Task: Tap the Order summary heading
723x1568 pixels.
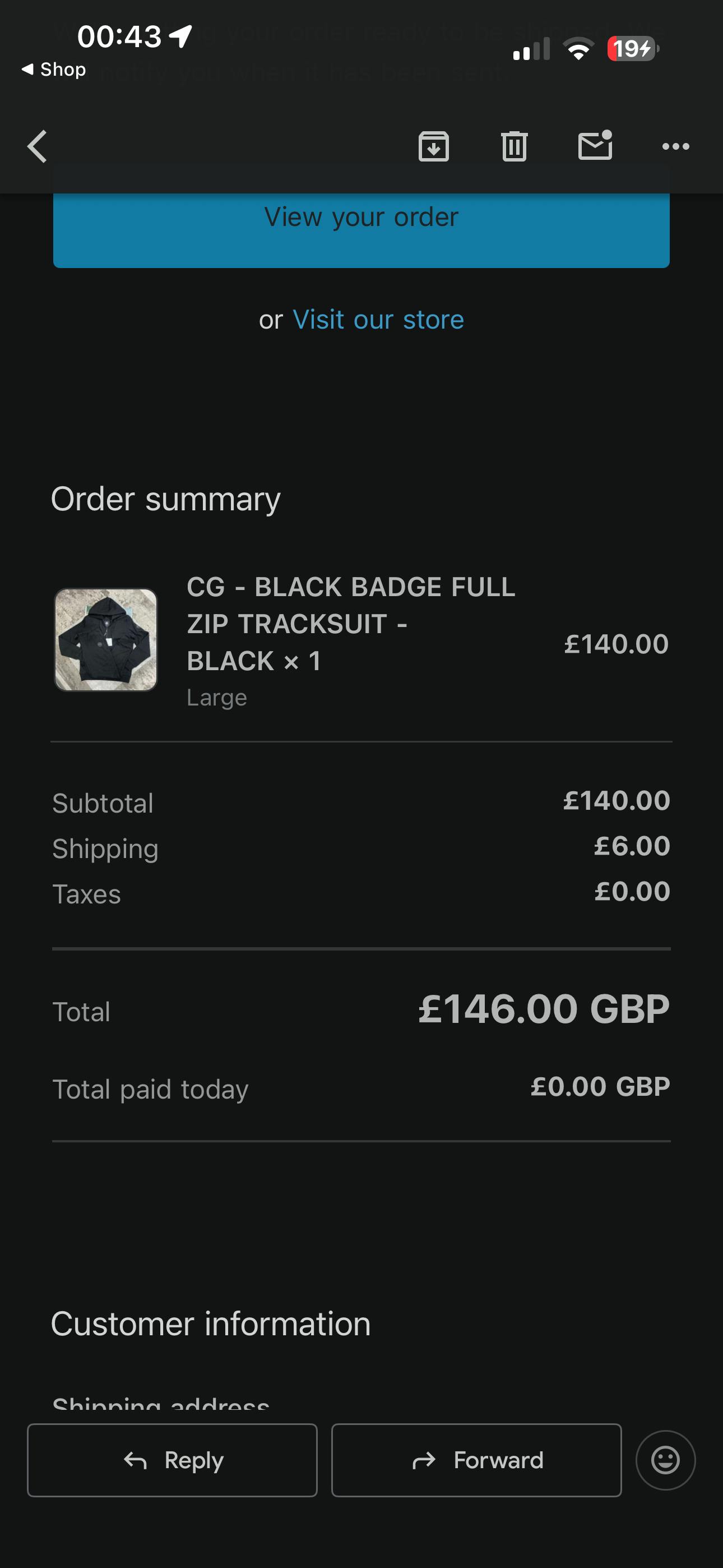Action: pyautogui.click(x=165, y=499)
